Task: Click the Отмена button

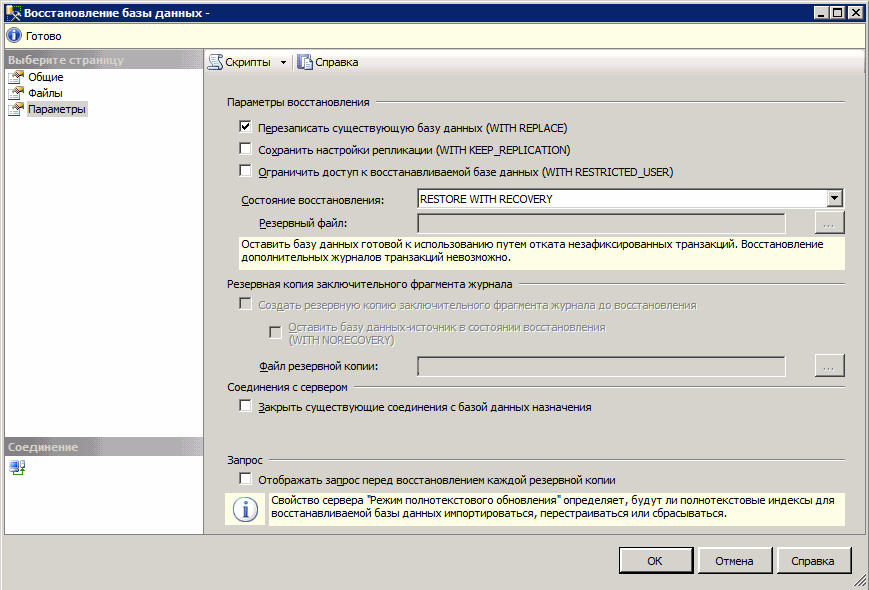Action: pos(733,561)
